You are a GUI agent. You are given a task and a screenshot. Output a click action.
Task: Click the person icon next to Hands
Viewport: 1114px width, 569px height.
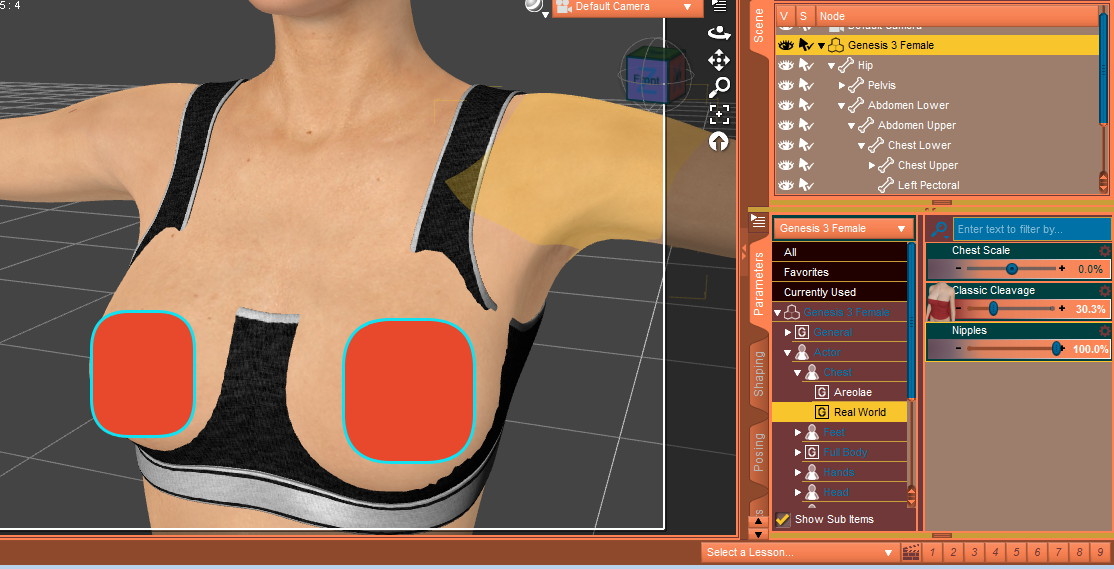click(x=811, y=472)
